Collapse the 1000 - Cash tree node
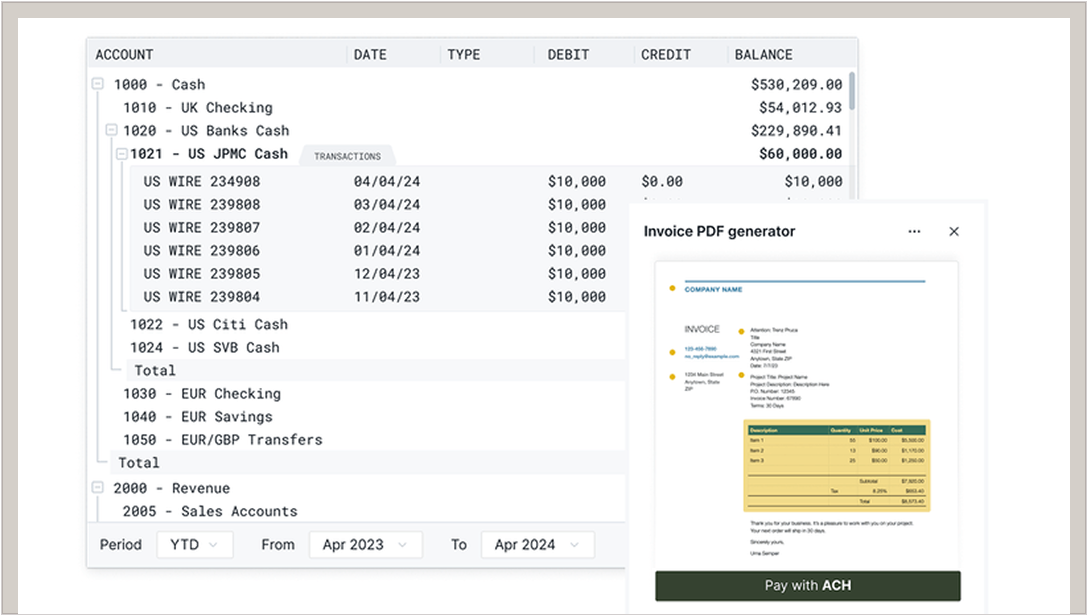 tap(98, 85)
